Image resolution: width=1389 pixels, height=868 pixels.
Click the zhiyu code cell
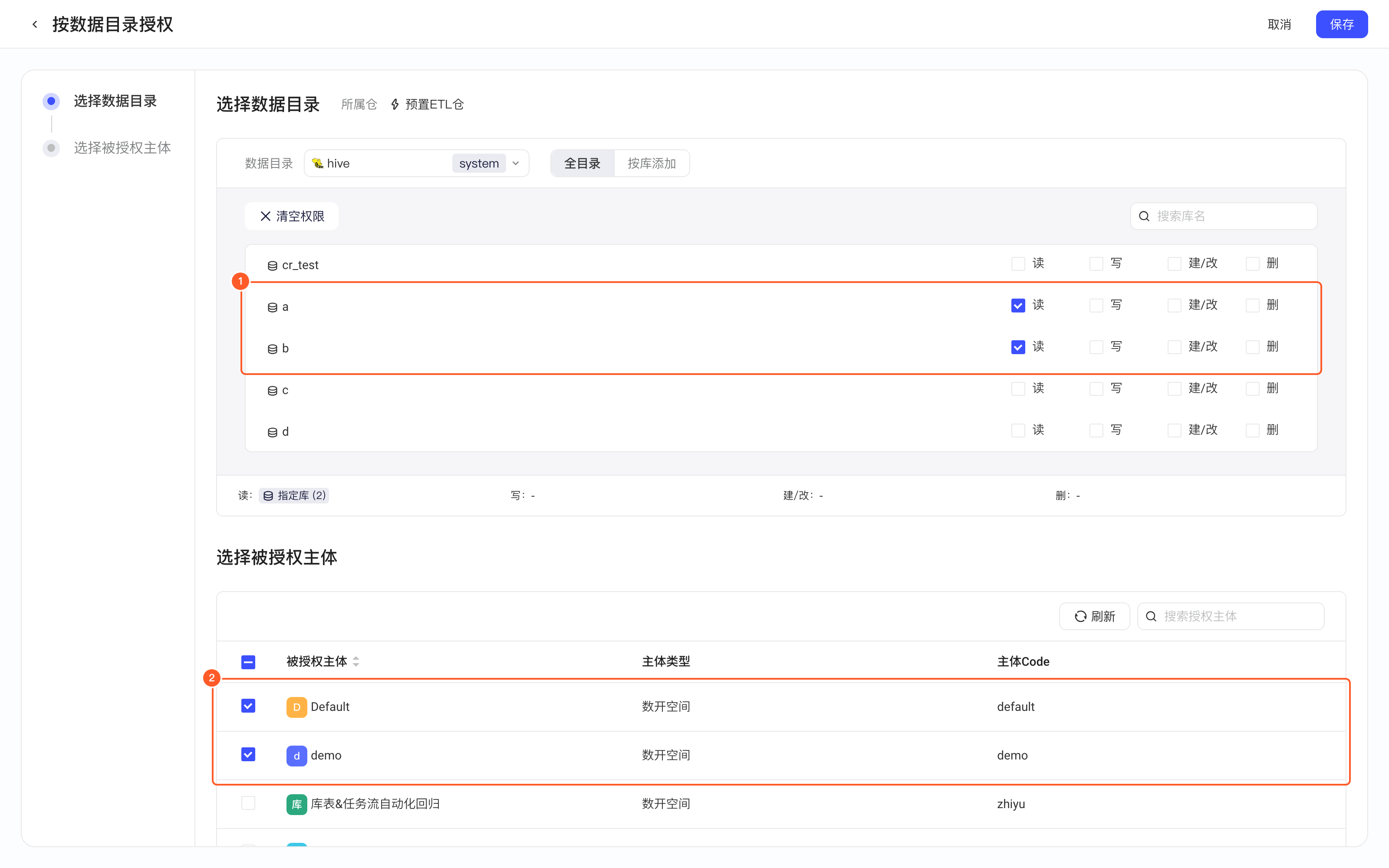tap(1011, 804)
